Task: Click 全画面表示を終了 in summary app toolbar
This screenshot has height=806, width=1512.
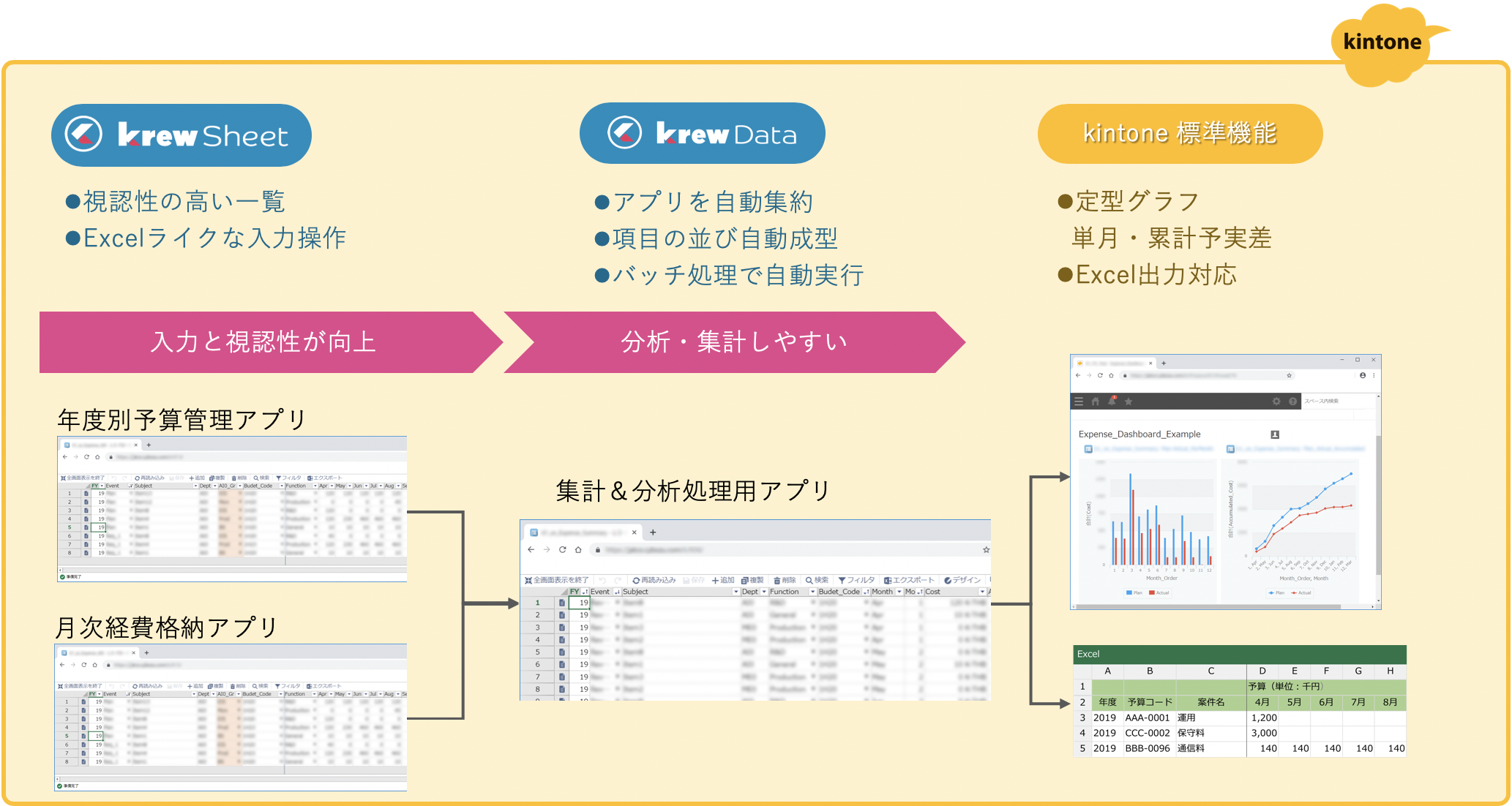Action: [556, 580]
